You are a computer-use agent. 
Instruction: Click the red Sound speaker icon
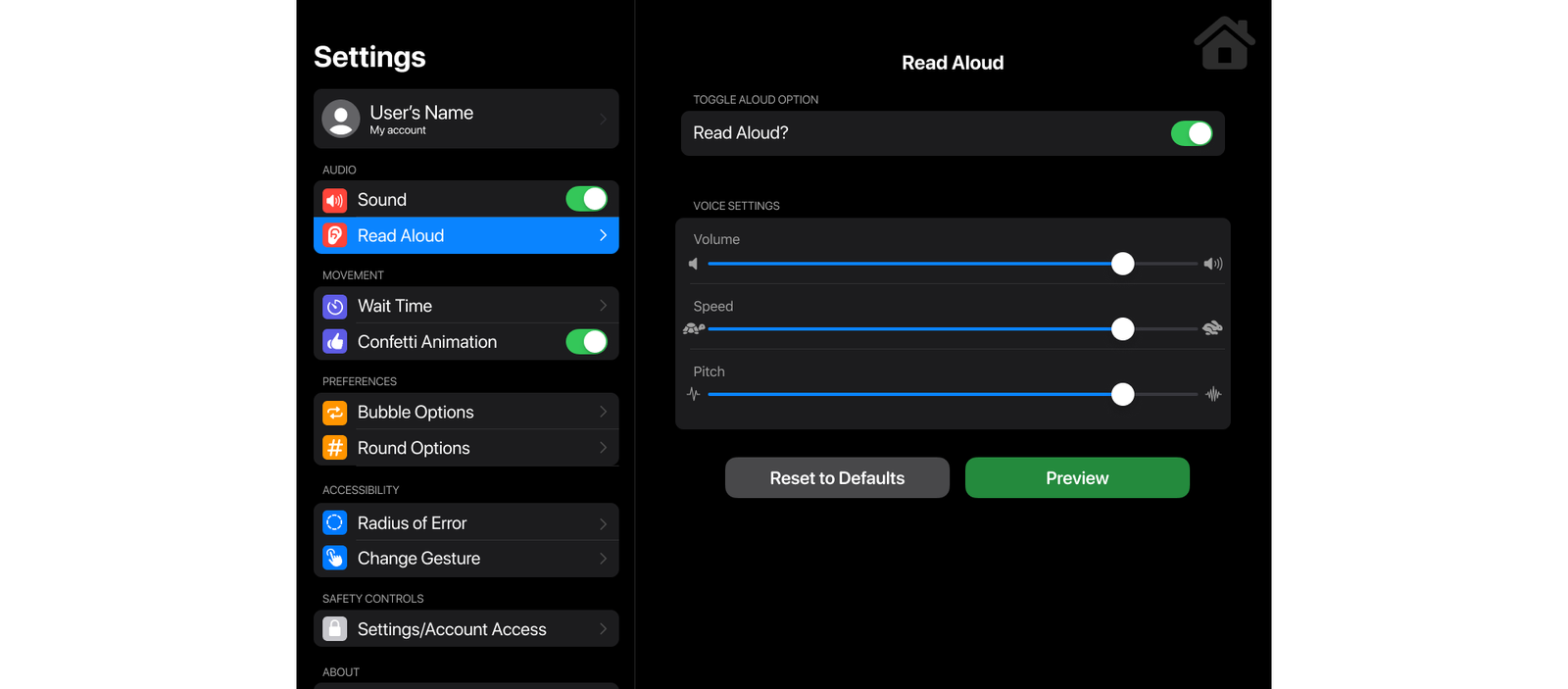pyautogui.click(x=335, y=200)
